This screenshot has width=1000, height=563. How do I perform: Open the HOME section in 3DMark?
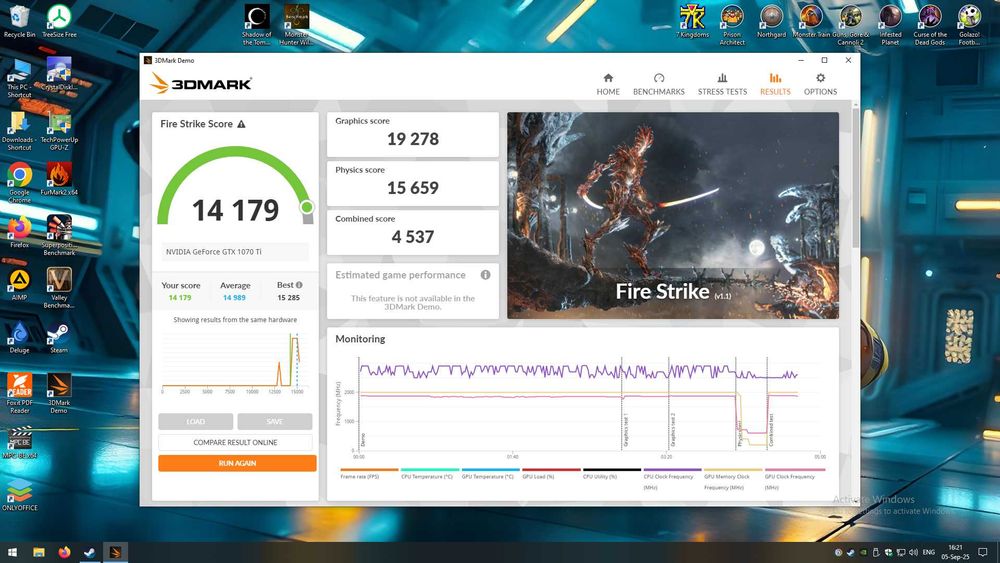pyautogui.click(x=608, y=84)
